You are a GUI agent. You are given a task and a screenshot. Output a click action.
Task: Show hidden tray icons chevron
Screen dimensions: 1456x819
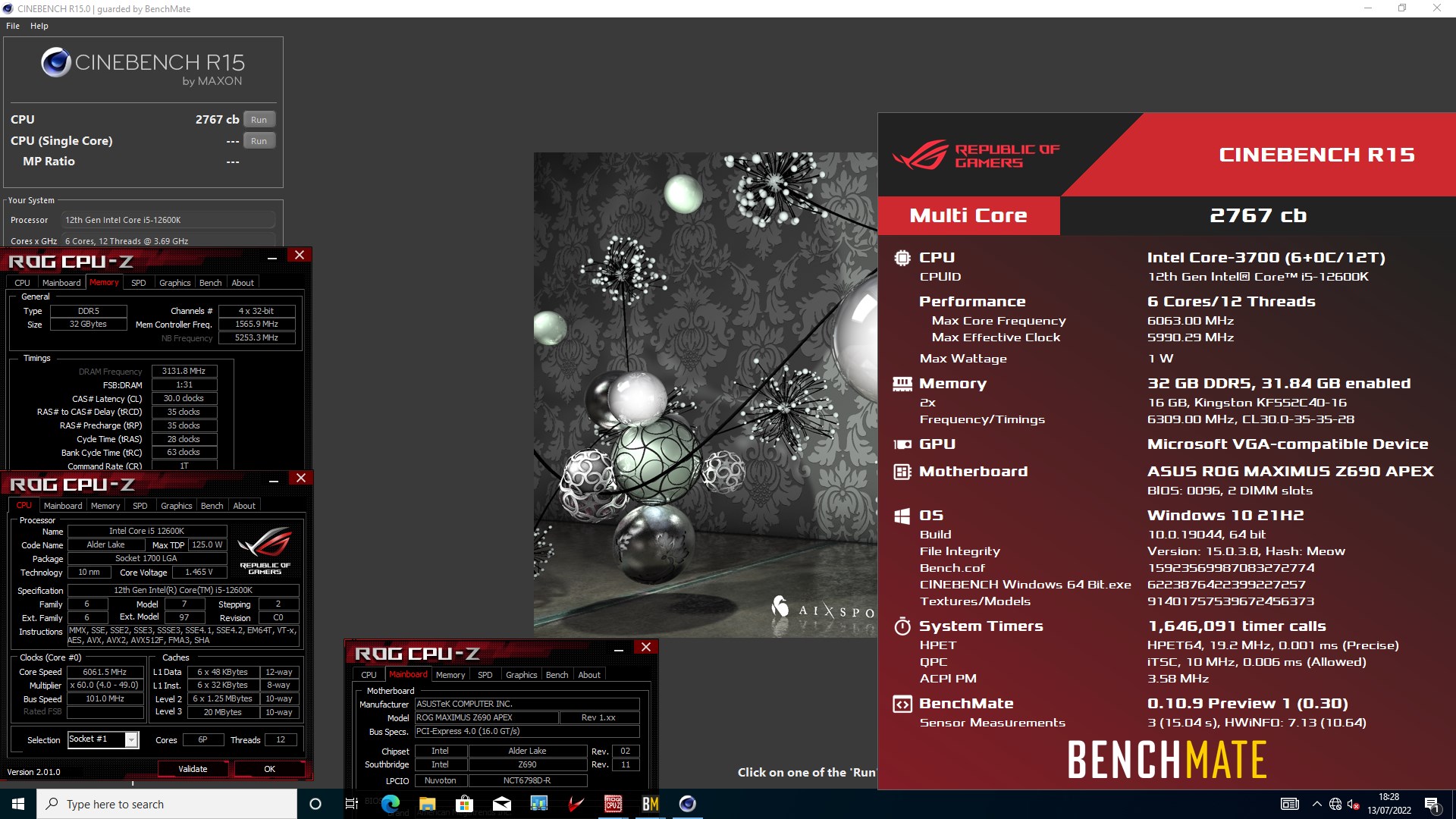pyautogui.click(x=1316, y=804)
